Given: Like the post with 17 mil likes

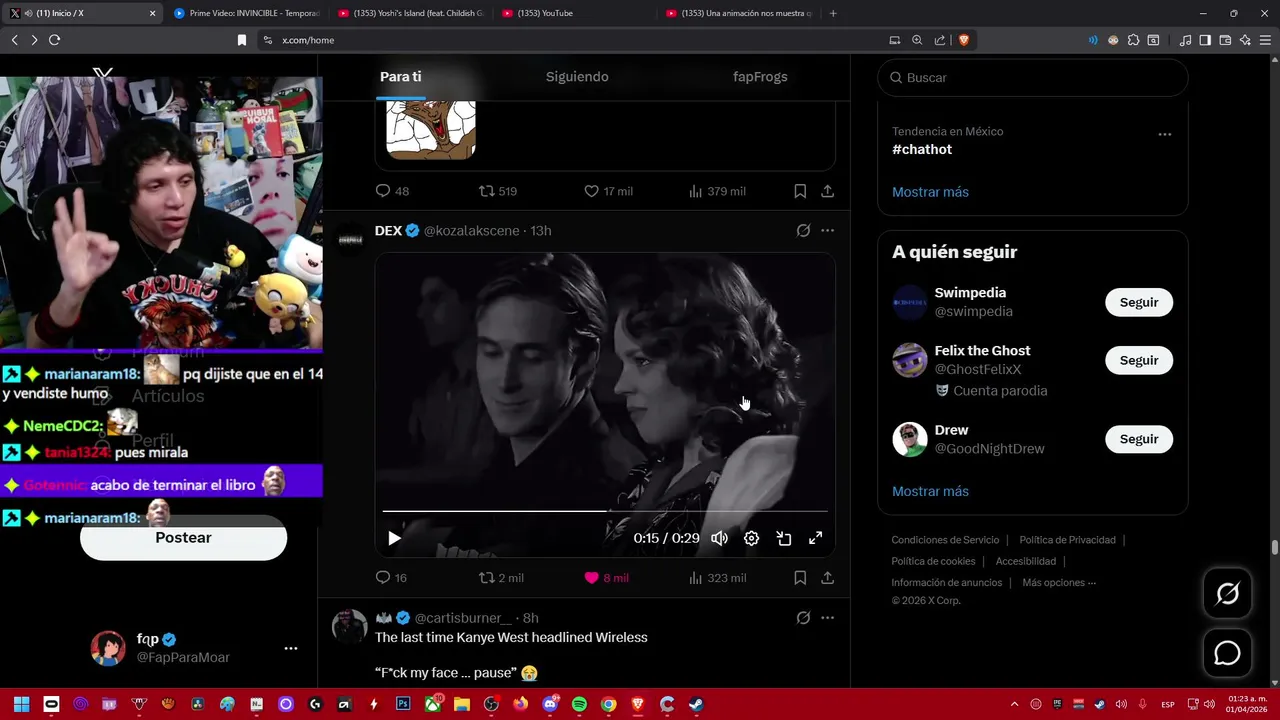Looking at the screenshot, I should coord(608,191).
